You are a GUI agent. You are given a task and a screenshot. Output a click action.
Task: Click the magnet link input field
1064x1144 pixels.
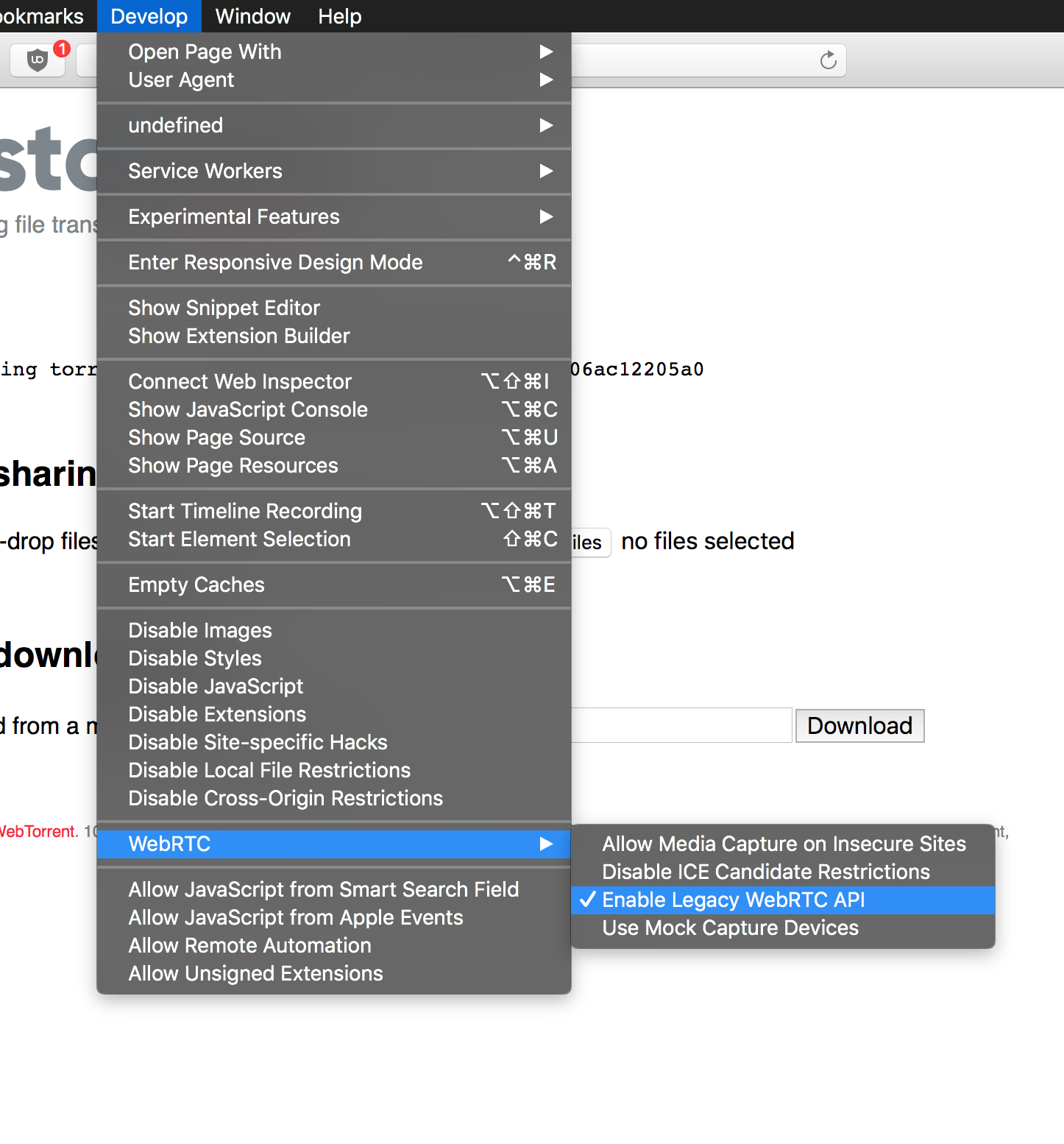681,725
